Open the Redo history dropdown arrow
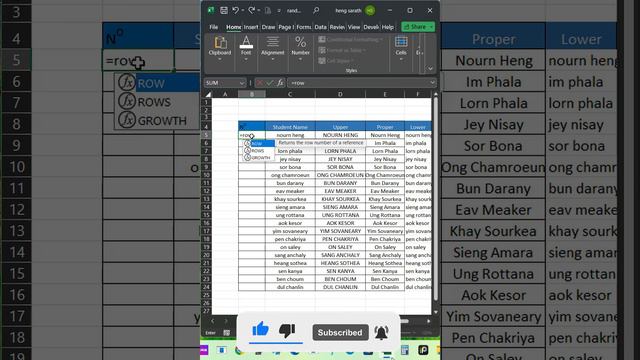The image size is (640, 360). (x=259, y=11)
